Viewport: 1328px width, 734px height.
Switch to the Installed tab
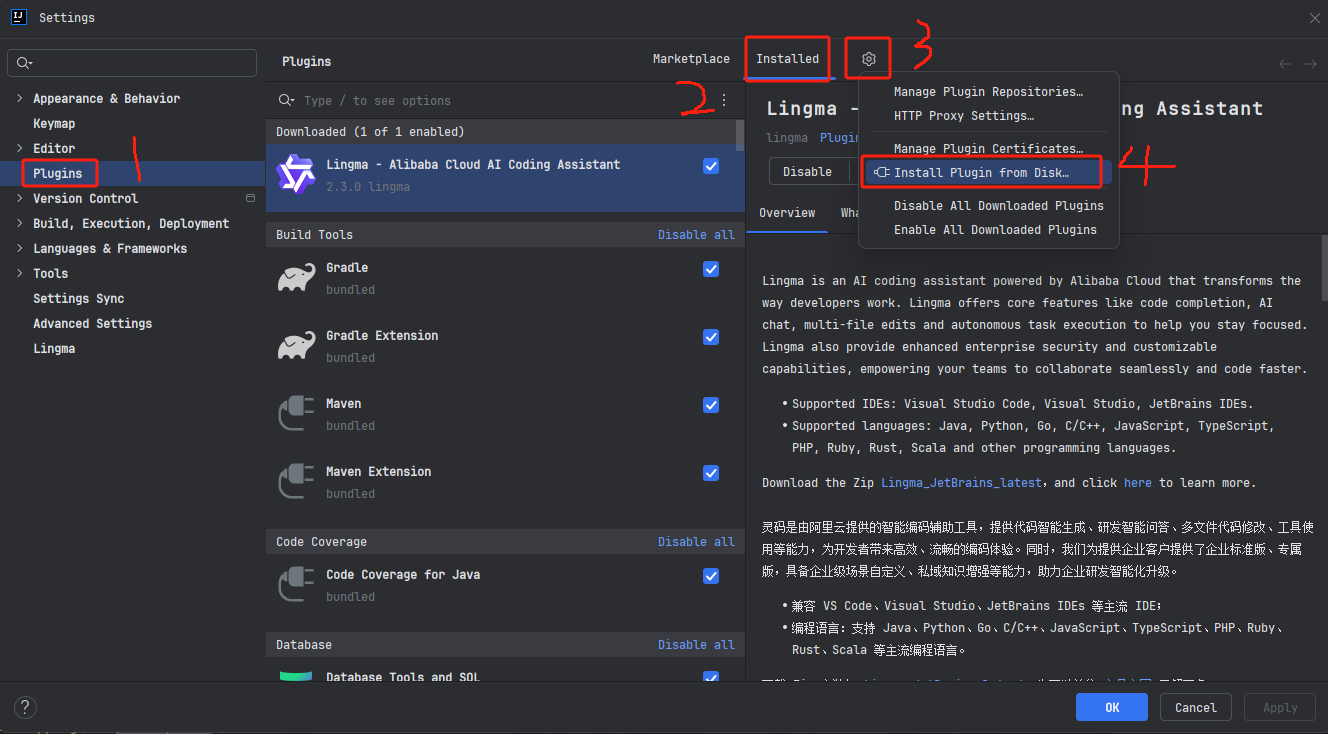point(787,59)
